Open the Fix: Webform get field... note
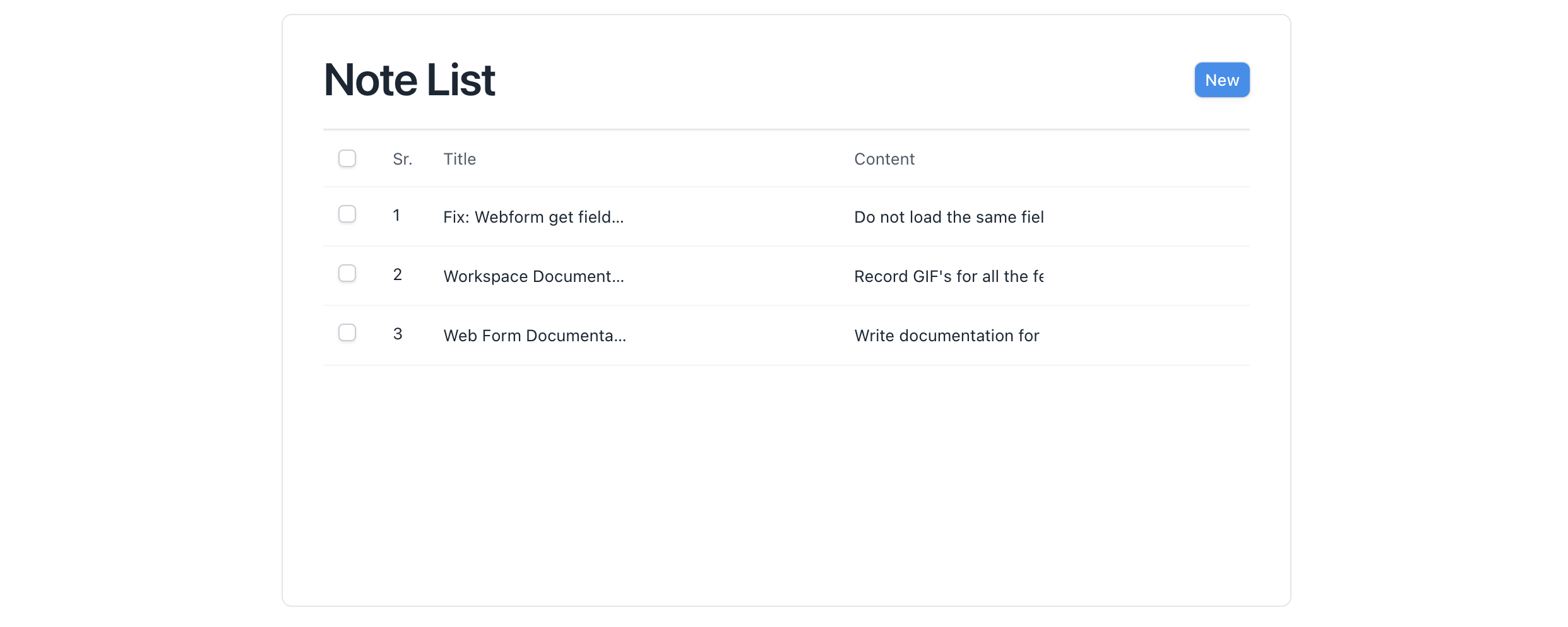Viewport: 1568px width, 627px height. click(533, 217)
